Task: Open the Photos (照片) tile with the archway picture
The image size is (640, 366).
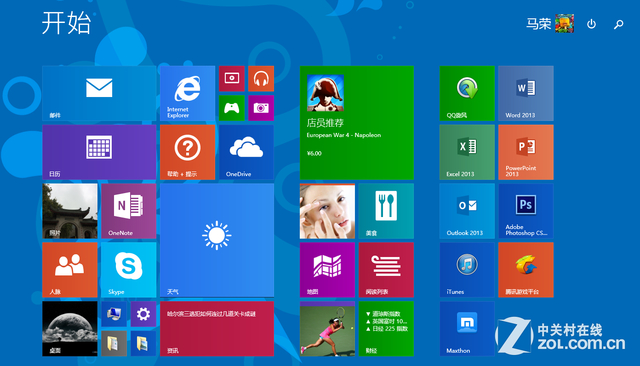Action: pos(70,211)
